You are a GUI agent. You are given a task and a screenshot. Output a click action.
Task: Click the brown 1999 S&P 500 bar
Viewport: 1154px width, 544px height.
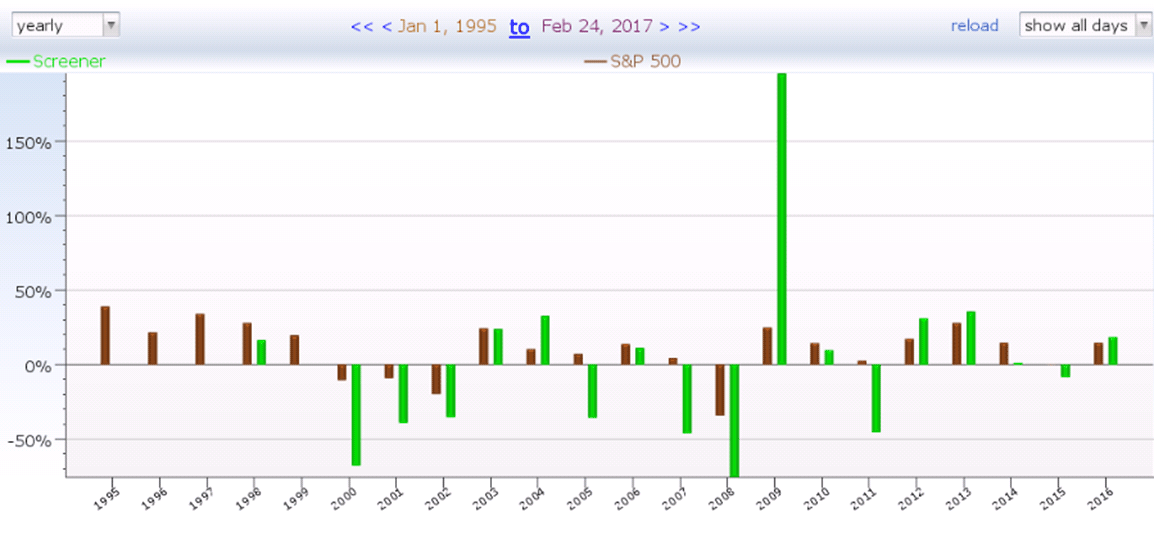(294, 350)
